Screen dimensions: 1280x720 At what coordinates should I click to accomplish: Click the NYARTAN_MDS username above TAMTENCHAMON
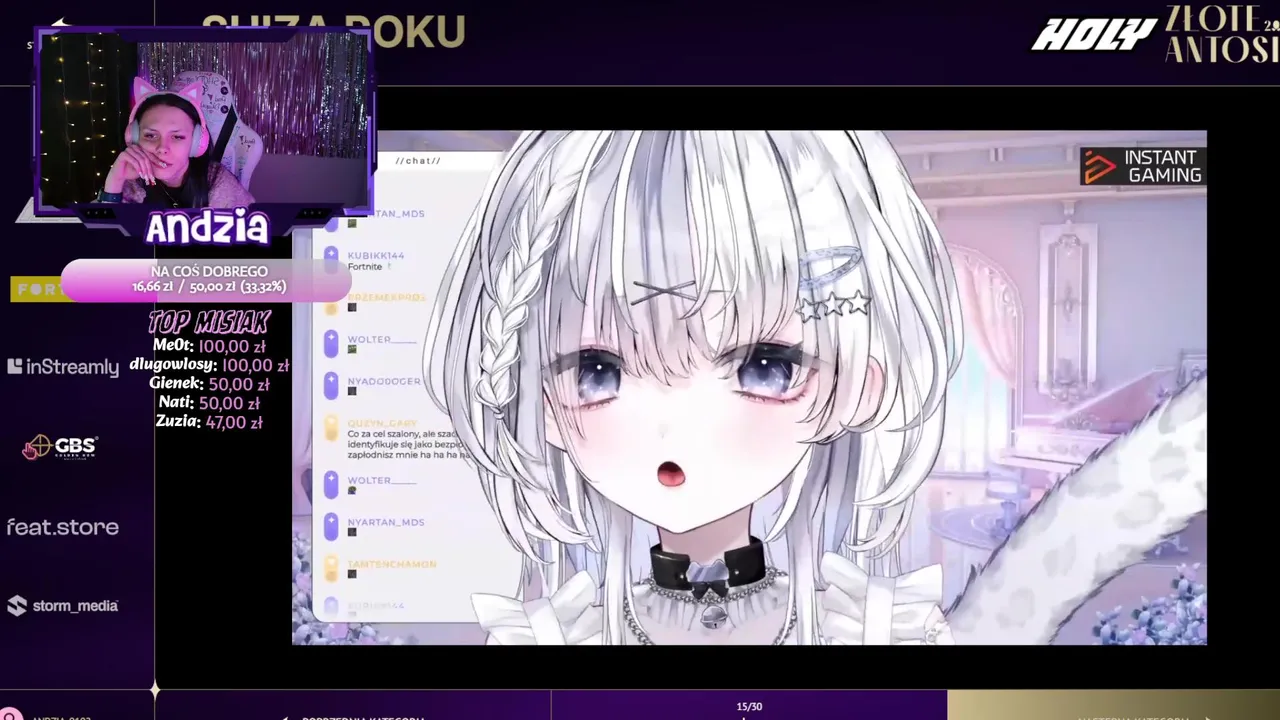click(386, 522)
